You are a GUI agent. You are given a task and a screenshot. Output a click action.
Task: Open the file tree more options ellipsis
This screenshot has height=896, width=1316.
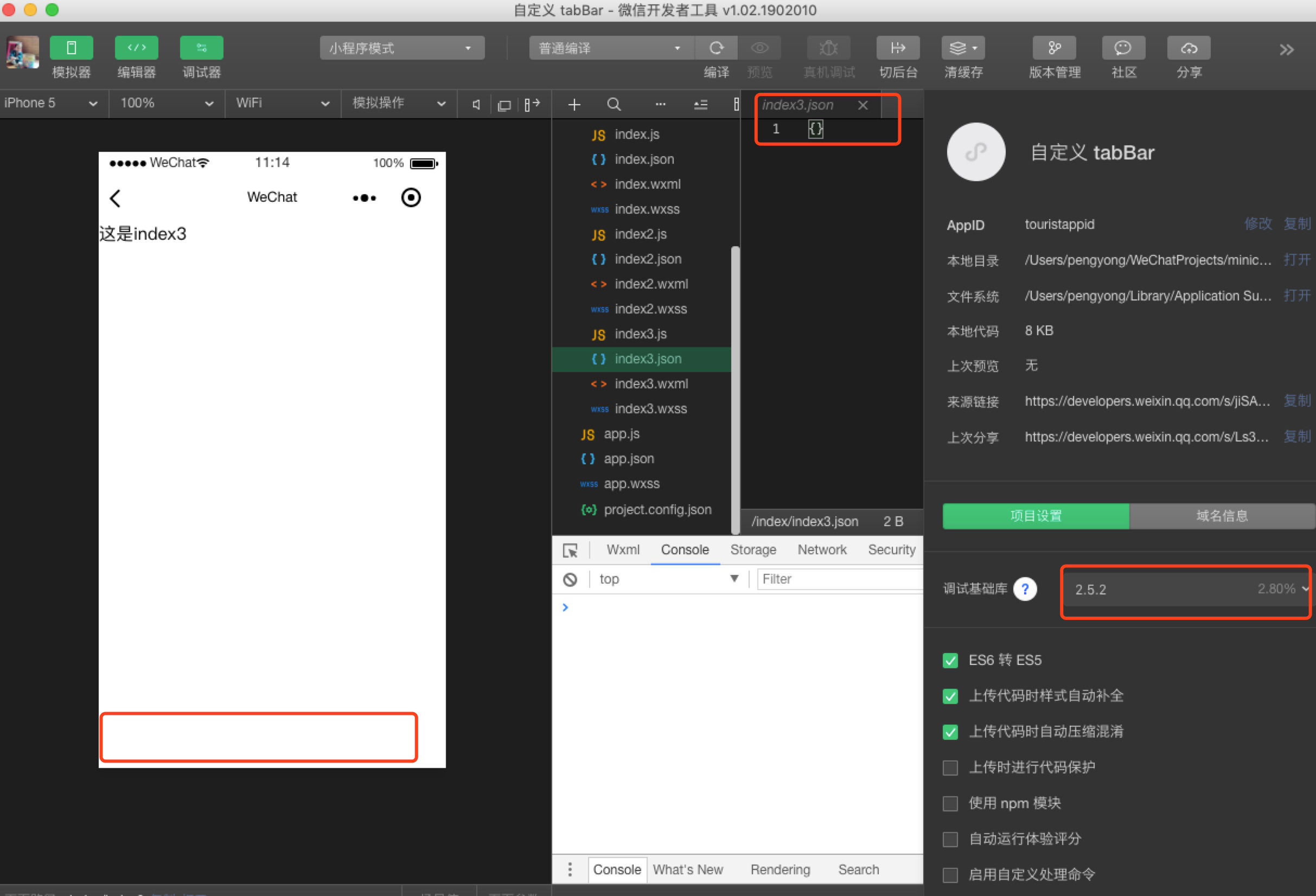click(660, 104)
